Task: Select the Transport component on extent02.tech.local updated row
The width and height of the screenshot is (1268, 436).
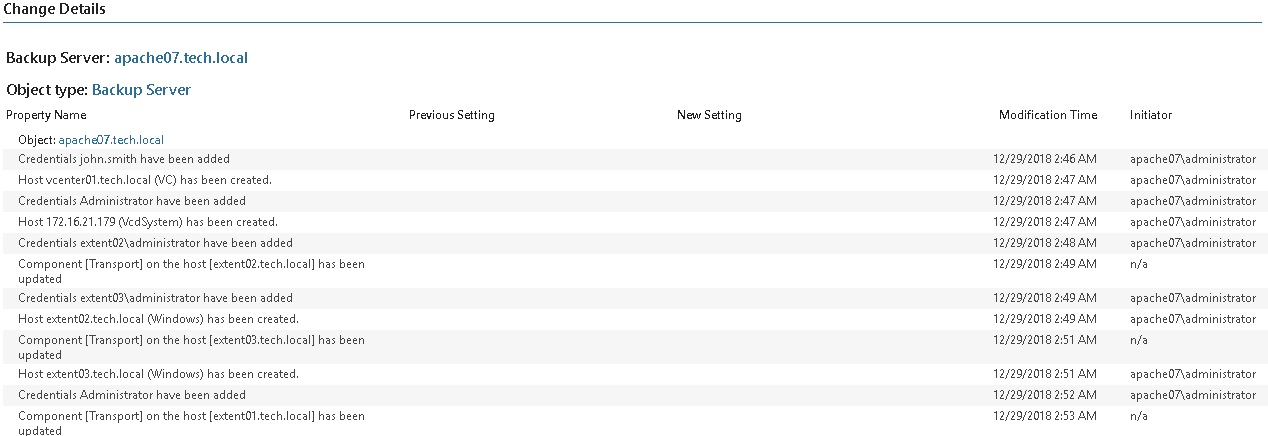Action: pos(634,271)
